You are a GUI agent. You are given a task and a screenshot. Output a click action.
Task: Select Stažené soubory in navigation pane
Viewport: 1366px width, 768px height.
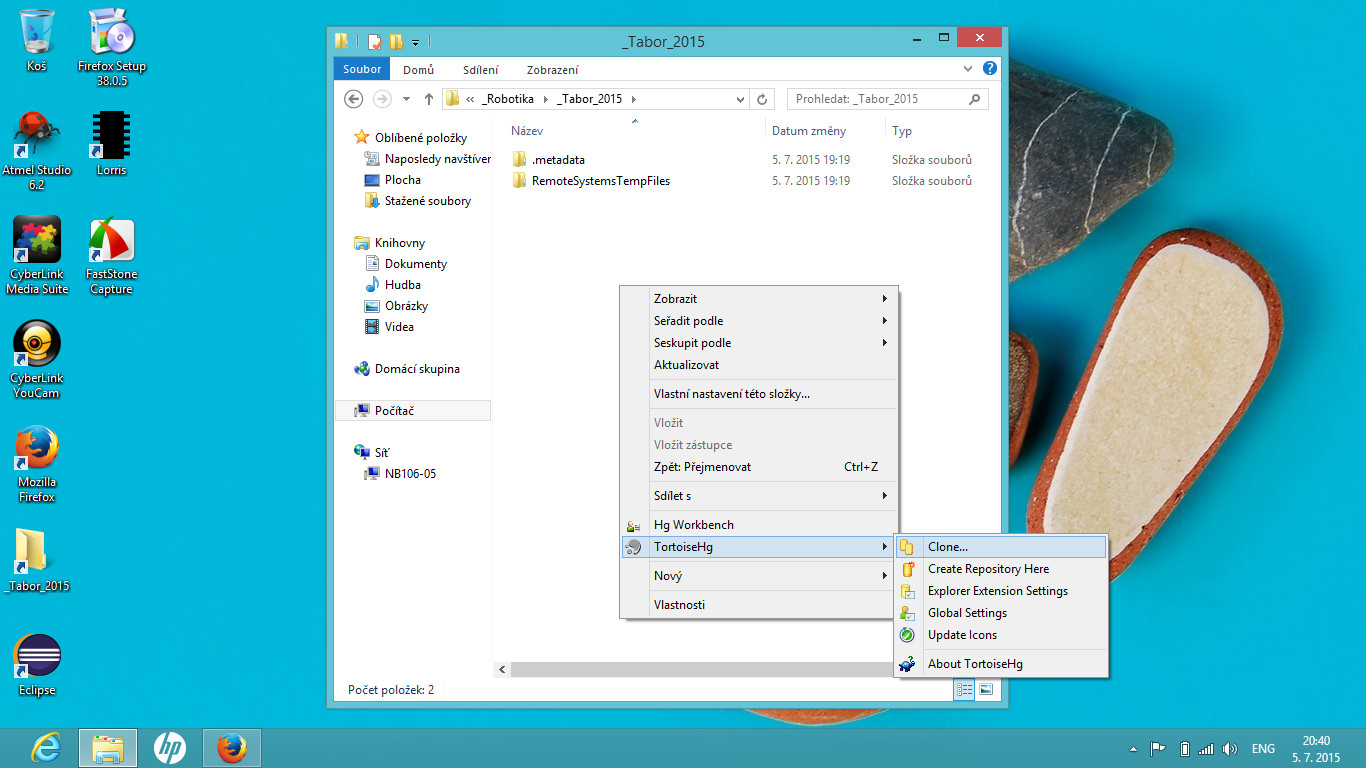click(x=427, y=201)
